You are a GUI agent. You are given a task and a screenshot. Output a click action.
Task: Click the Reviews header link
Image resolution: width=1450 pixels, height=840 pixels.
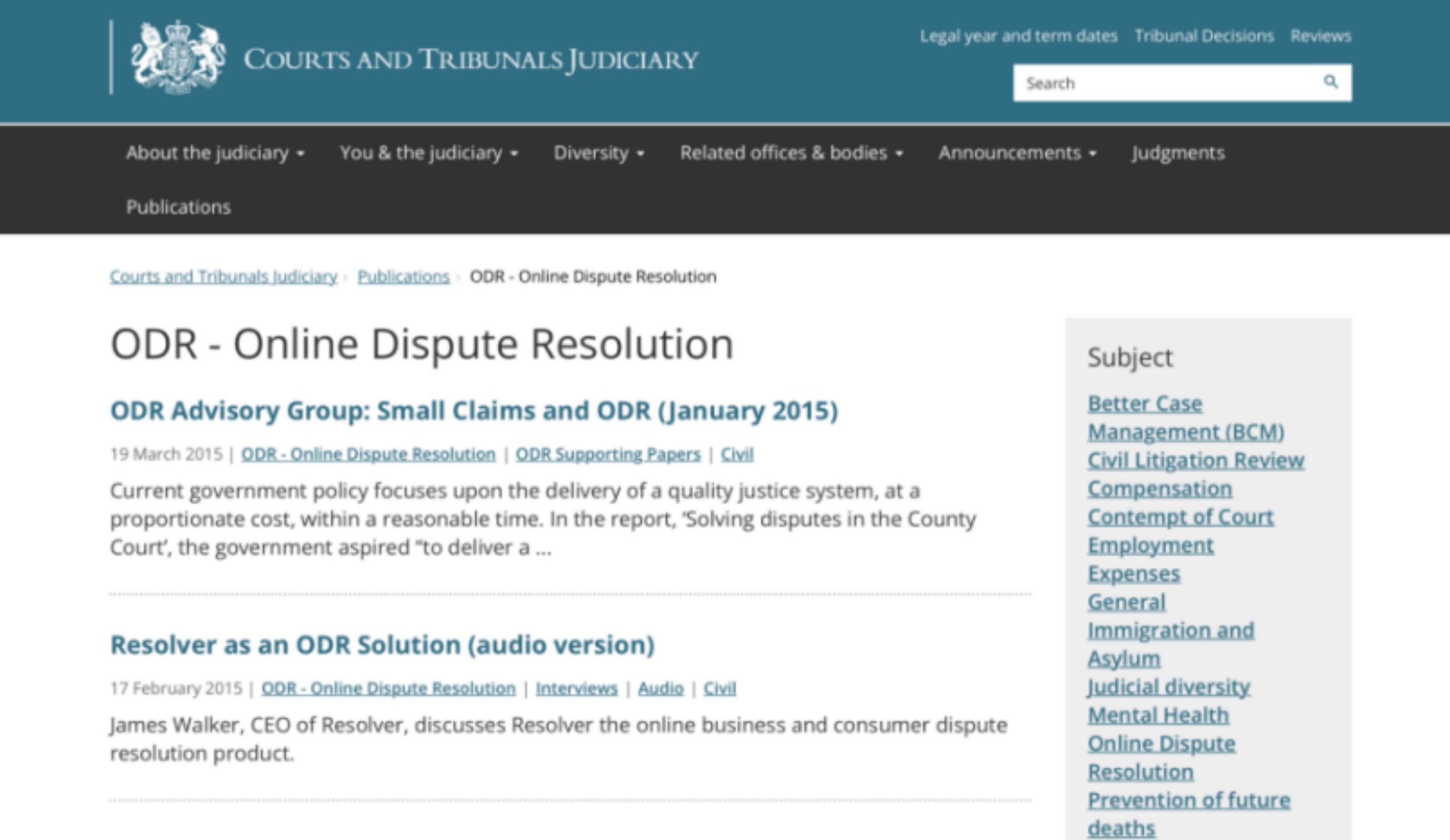(x=1320, y=36)
